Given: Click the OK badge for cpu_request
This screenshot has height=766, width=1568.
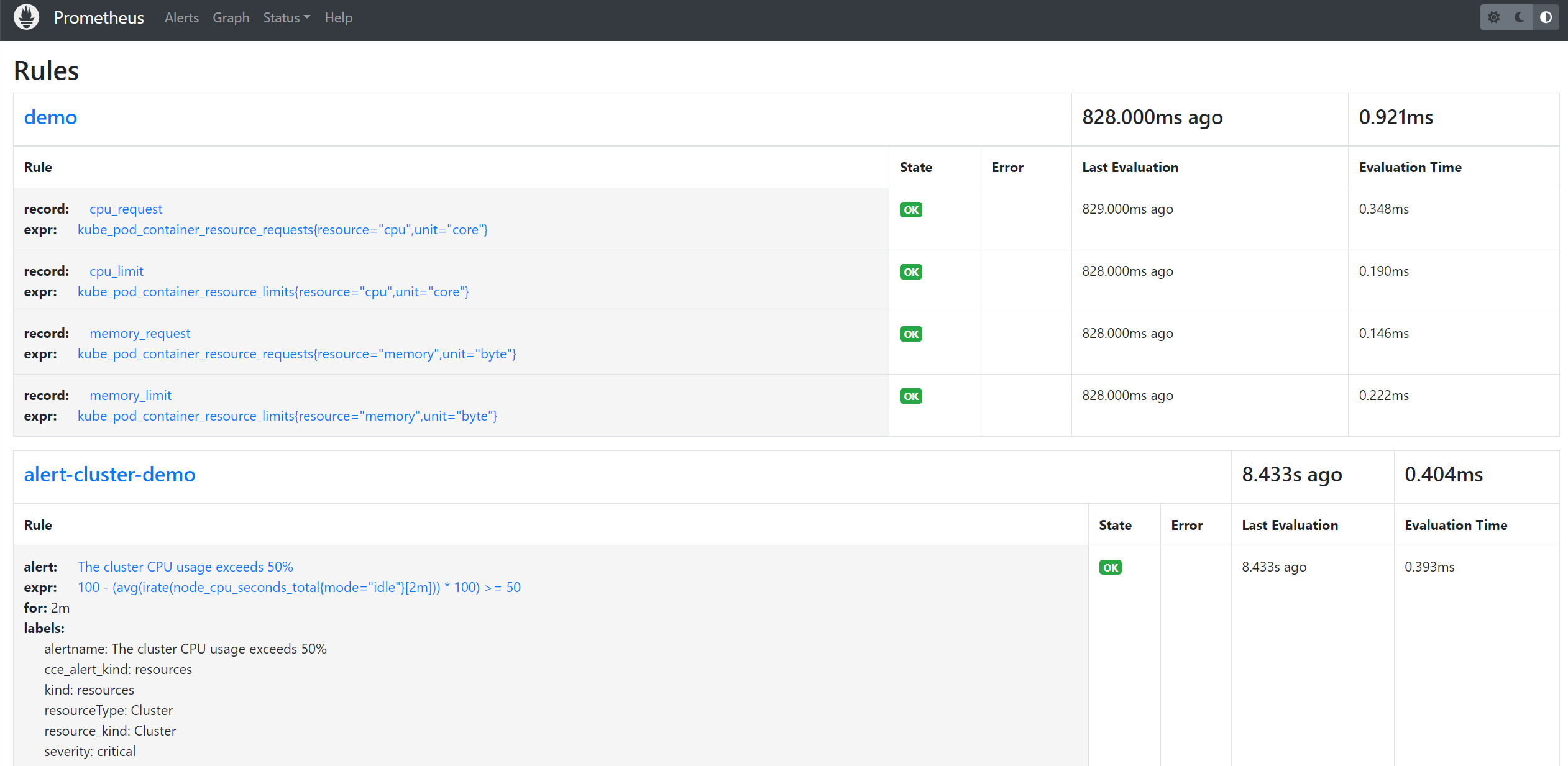Looking at the screenshot, I should 911,210.
